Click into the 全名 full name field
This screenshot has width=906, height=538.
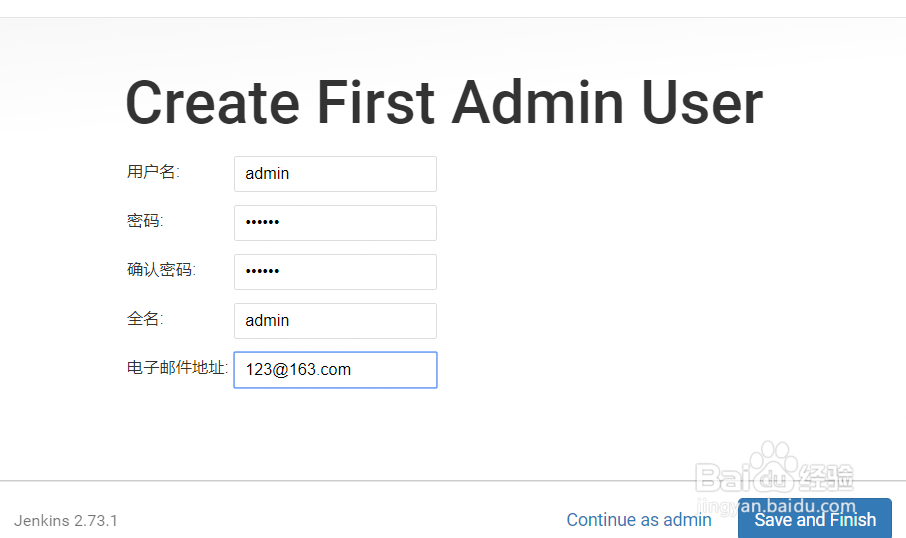(335, 321)
